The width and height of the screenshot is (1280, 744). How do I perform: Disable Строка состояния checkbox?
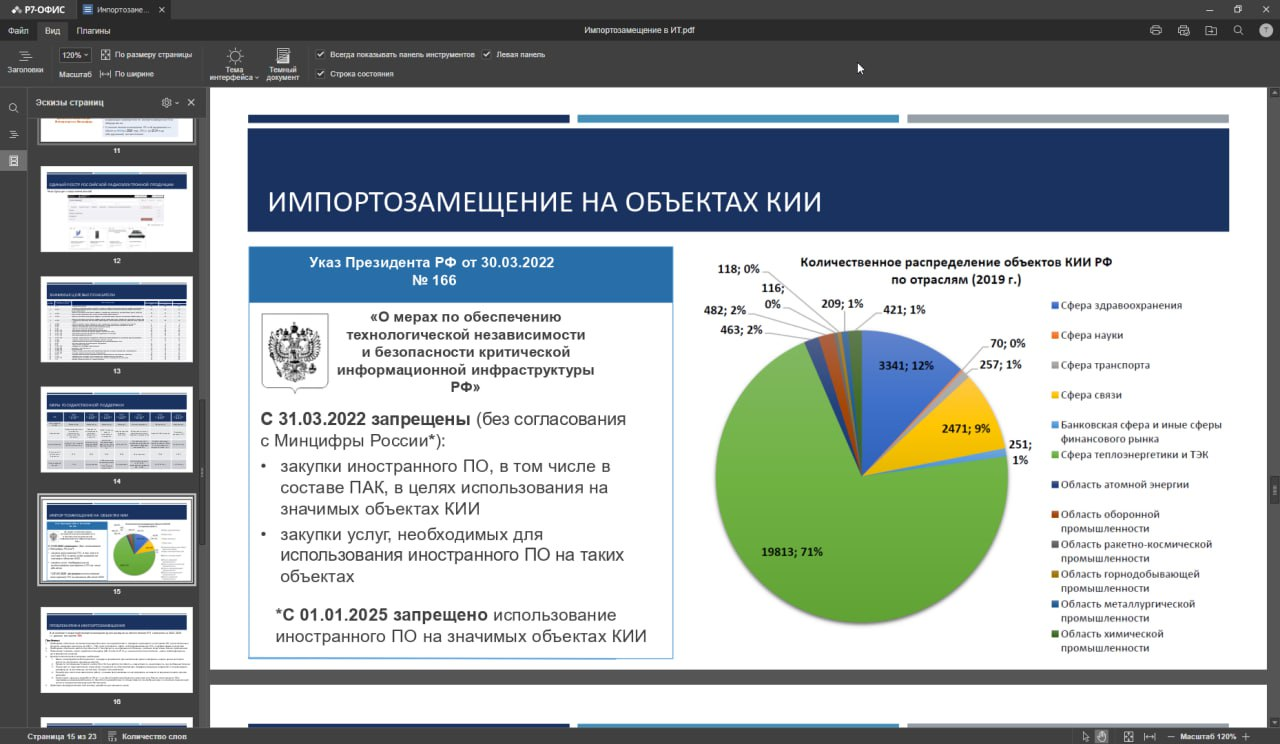321,73
